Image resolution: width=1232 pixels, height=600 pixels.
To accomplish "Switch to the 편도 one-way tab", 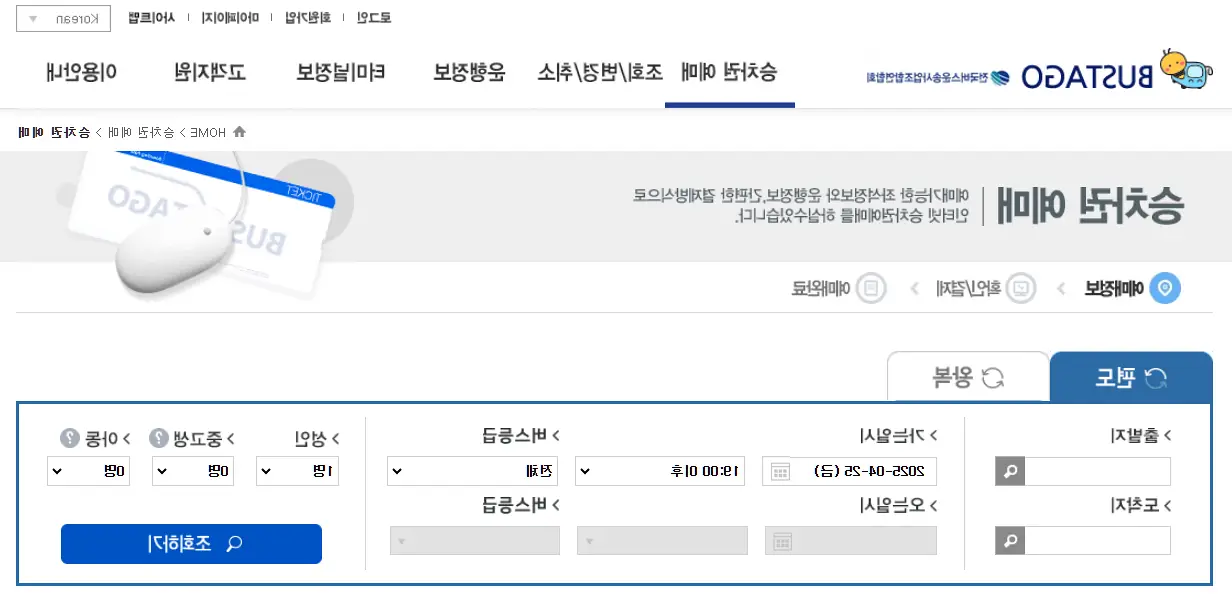I will [1131, 377].
